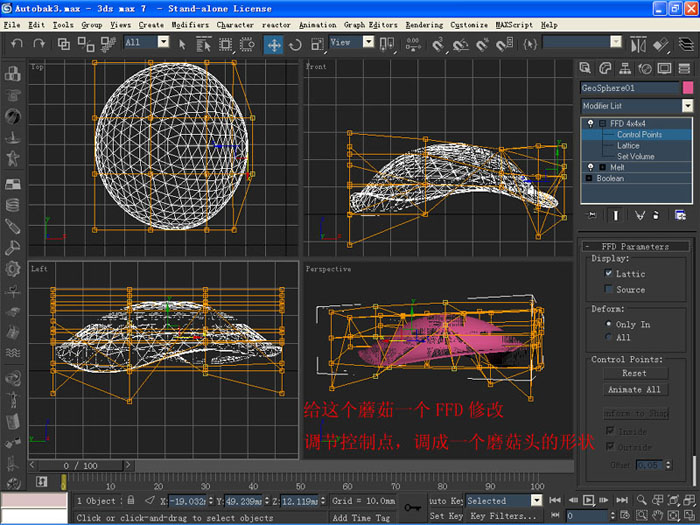Click the Play Animation button
Viewport: 700px width, 525px height.
point(588,500)
